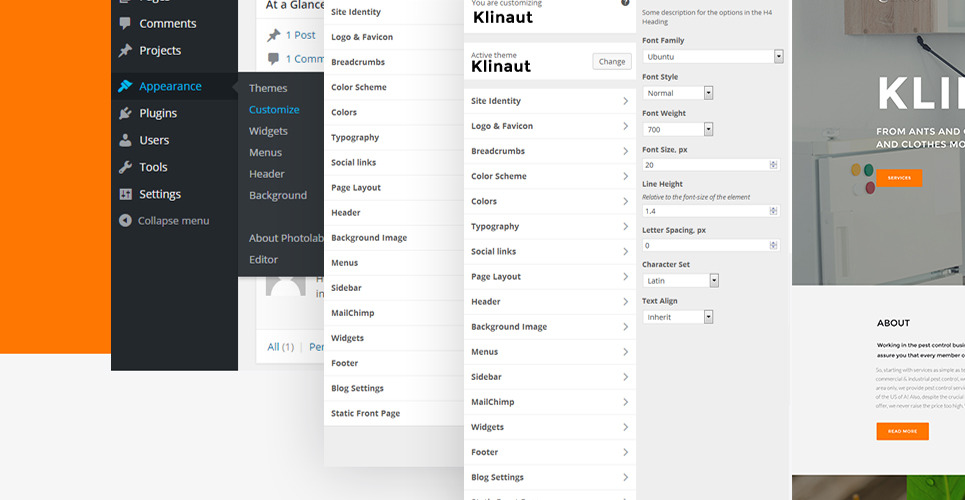This screenshot has height=500, width=965.
Task: Click the orange Read More button
Action: coord(902,431)
